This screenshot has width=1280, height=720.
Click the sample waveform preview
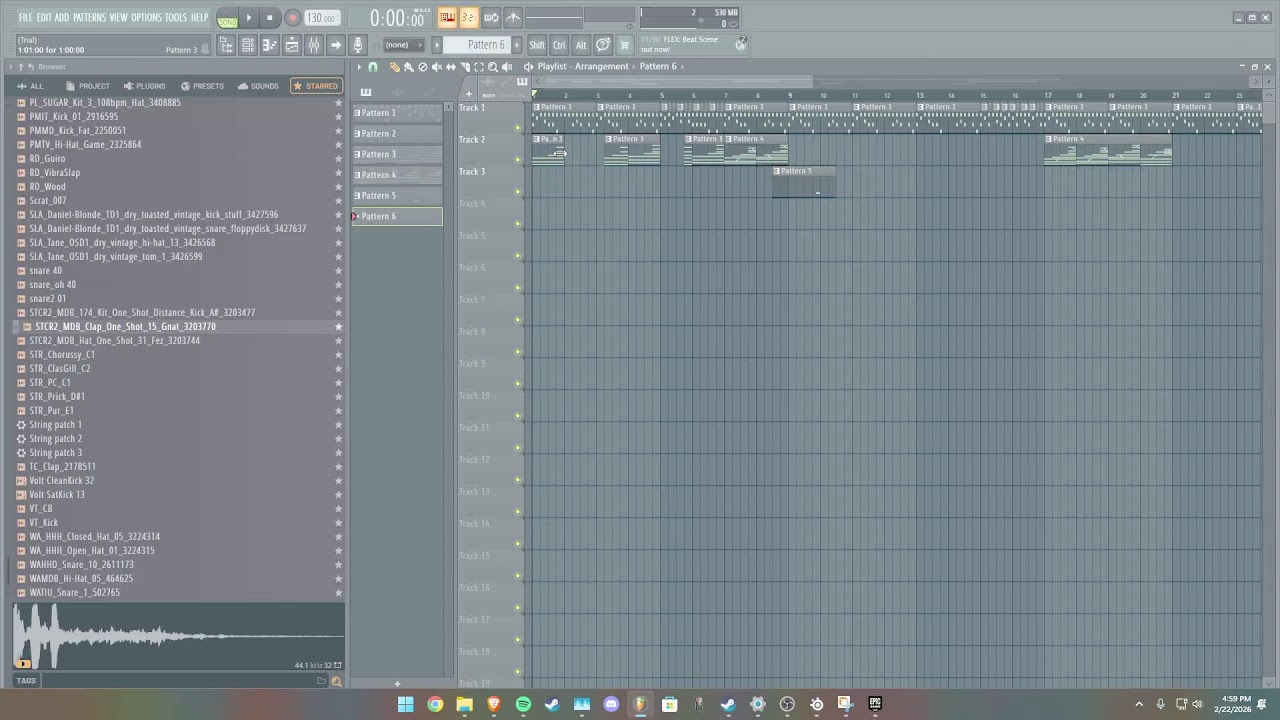coord(178,636)
